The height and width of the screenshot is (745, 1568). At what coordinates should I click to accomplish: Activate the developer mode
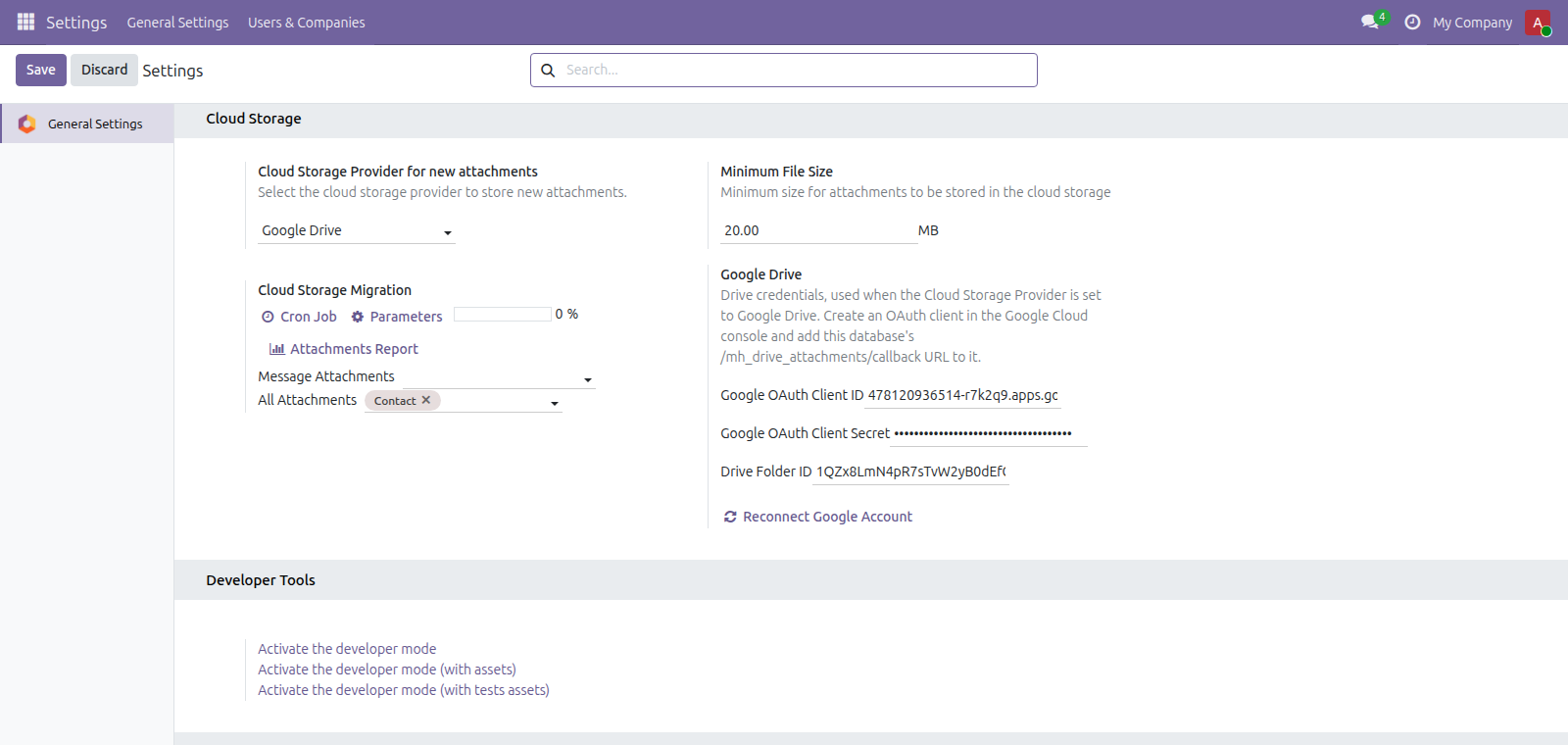(x=347, y=649)
